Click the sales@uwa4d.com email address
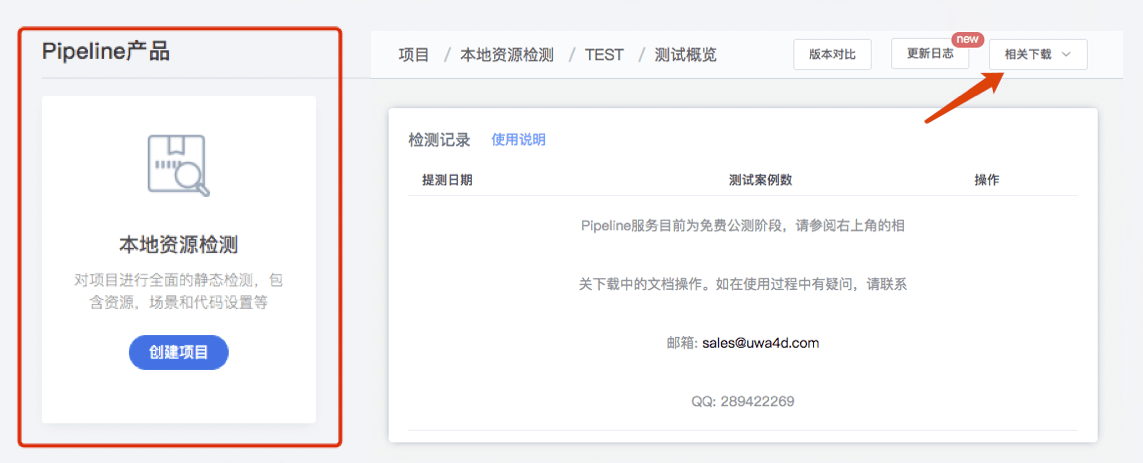 click(761, 343)
